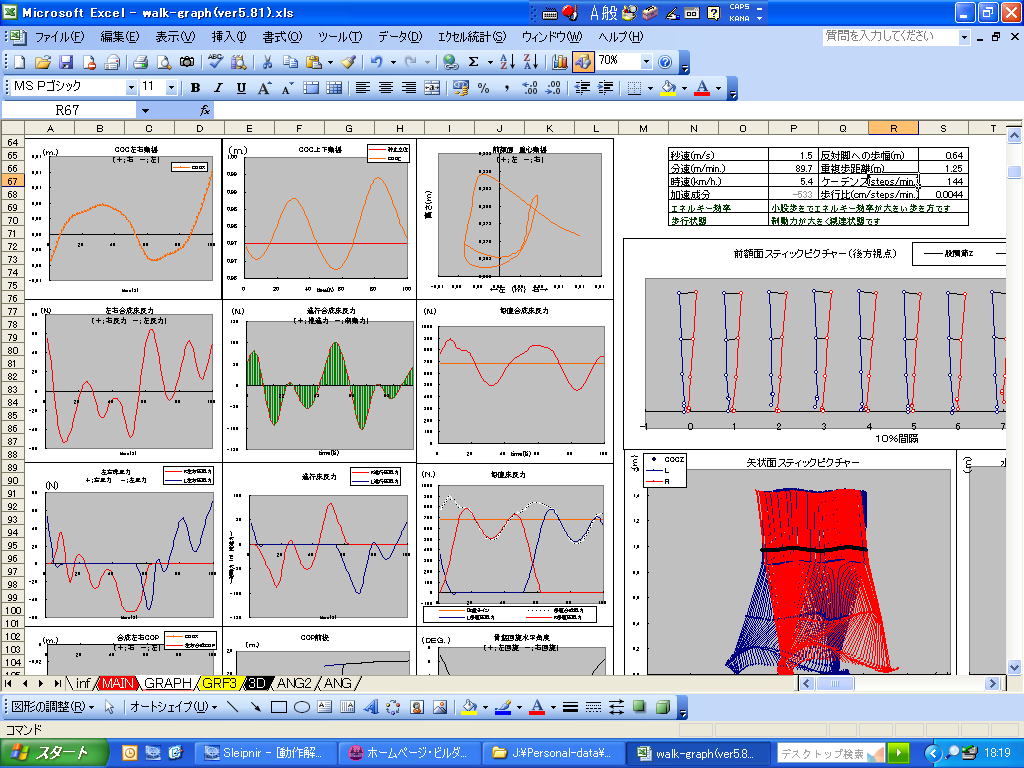Open a file with the Open folder icon
This screenshot has width=1024, height=768.
tap(43, 62)
